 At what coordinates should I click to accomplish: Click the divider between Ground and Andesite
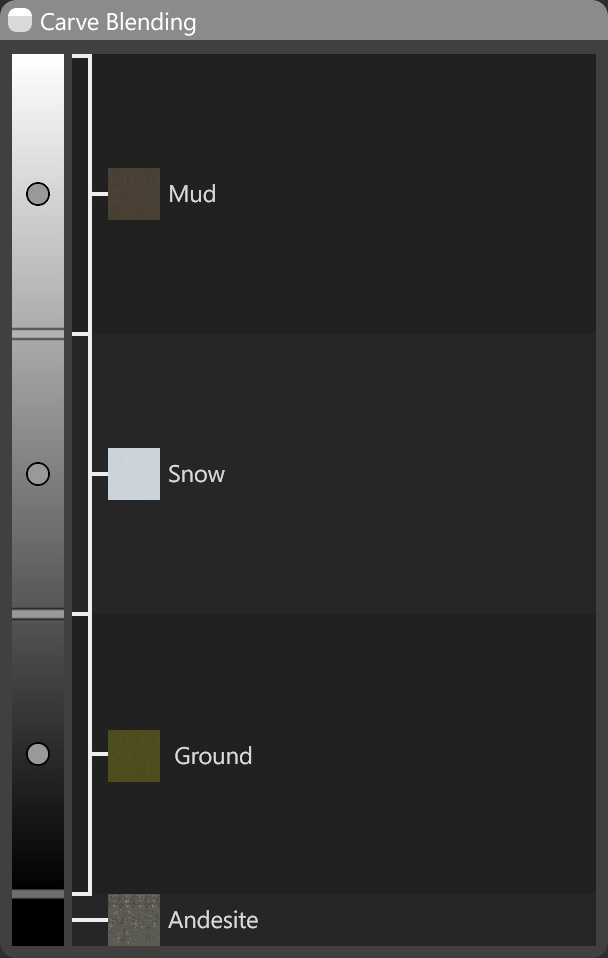click(x=38, y=893)
